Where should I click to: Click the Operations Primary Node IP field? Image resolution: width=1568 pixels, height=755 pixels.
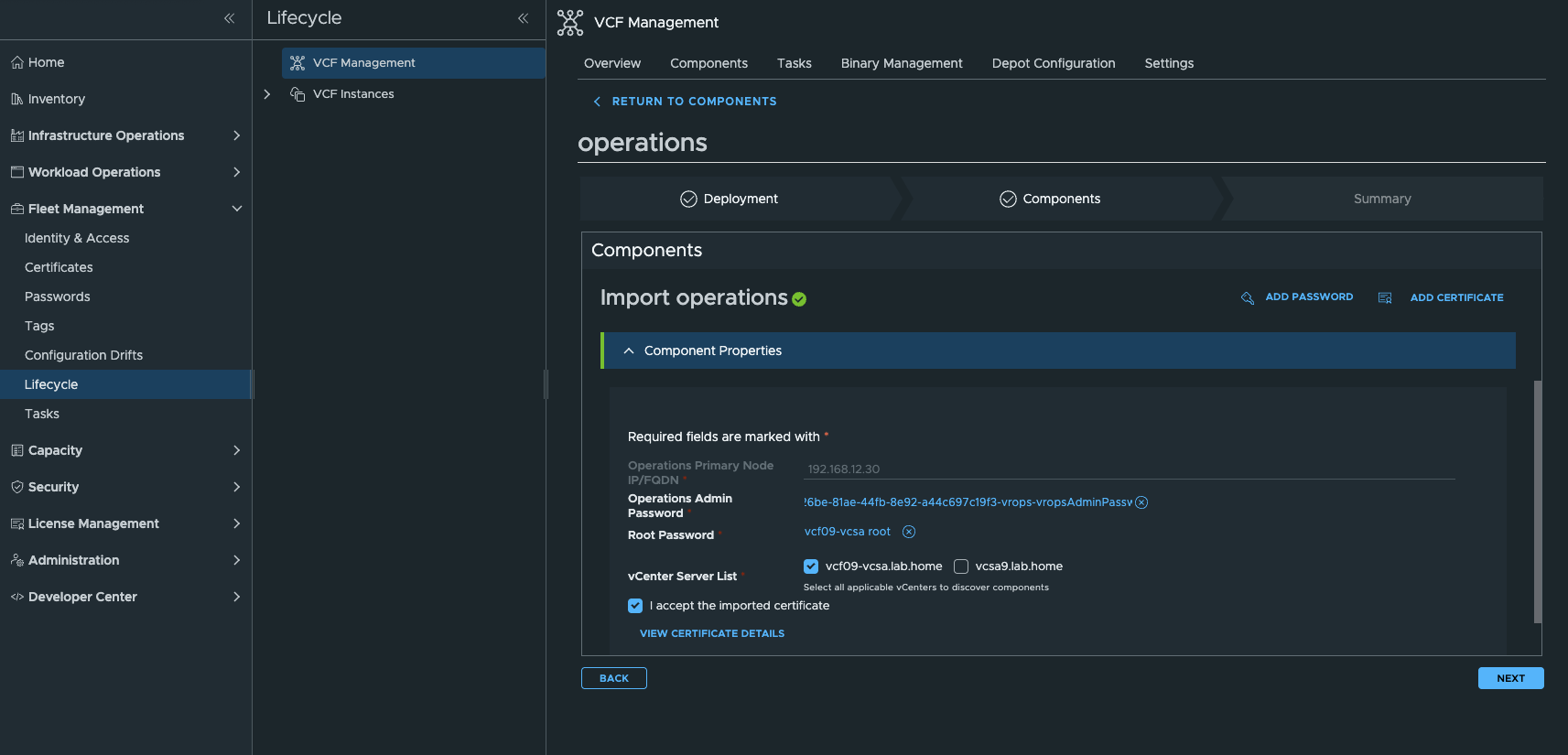pos(1128,469)
